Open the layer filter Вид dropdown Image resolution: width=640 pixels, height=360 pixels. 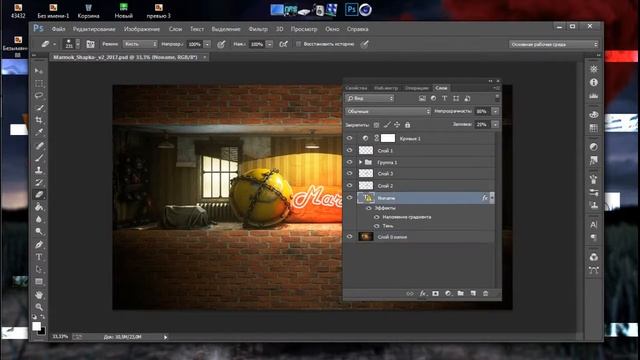(x=370, y=98)
